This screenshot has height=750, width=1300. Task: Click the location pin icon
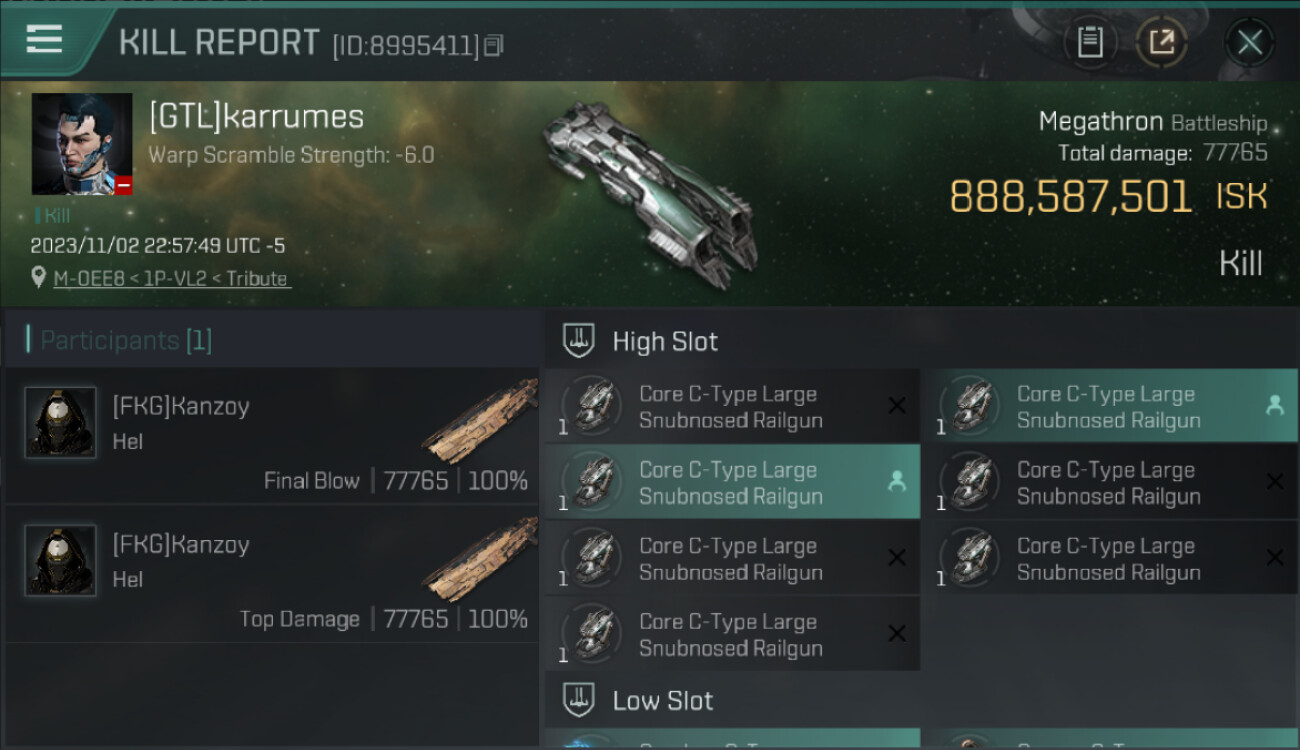(39, 278)
